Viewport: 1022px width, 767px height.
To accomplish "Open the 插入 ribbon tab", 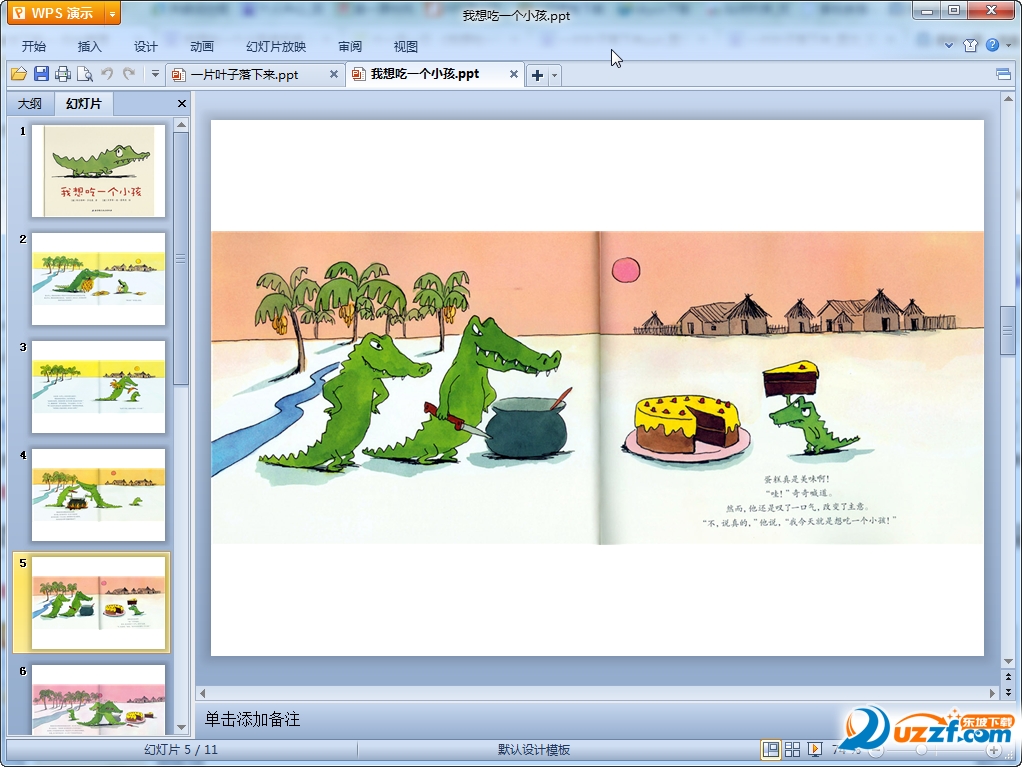I will coord(89,46).
